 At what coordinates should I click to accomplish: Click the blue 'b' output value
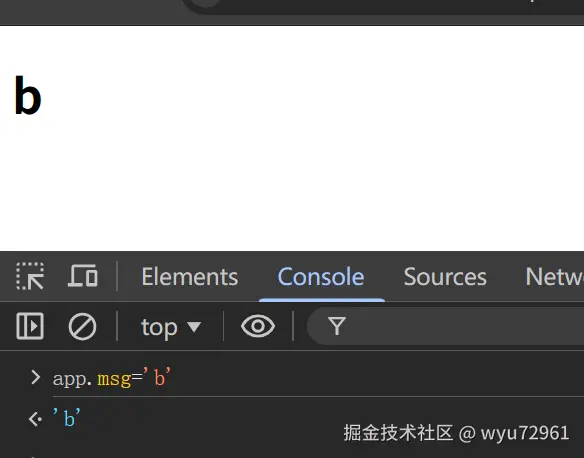tap(67, 418)
